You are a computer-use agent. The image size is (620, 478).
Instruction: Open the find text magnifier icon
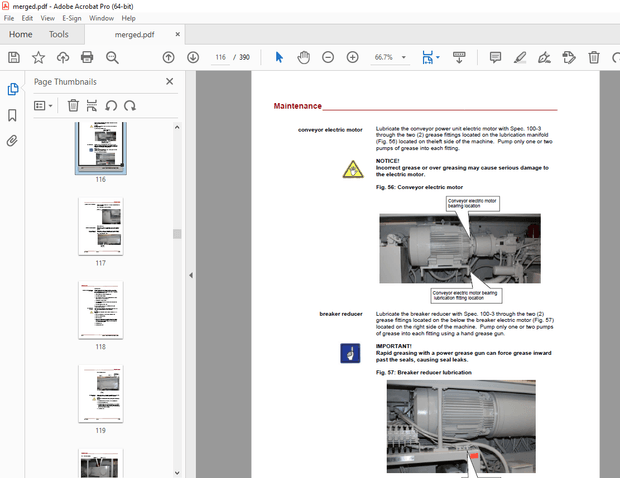[x=112, y=58]
